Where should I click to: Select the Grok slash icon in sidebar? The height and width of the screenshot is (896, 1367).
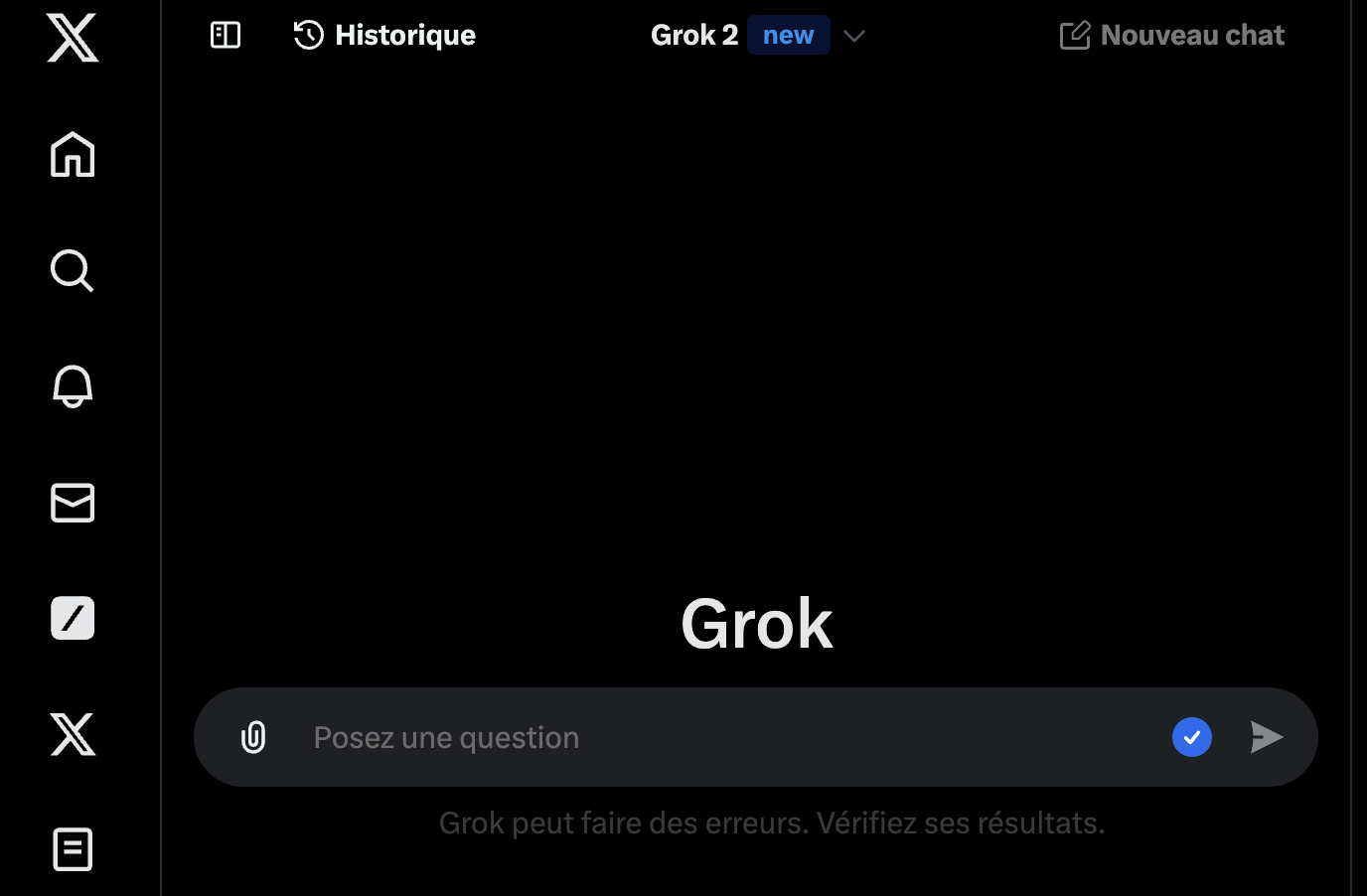73,618
